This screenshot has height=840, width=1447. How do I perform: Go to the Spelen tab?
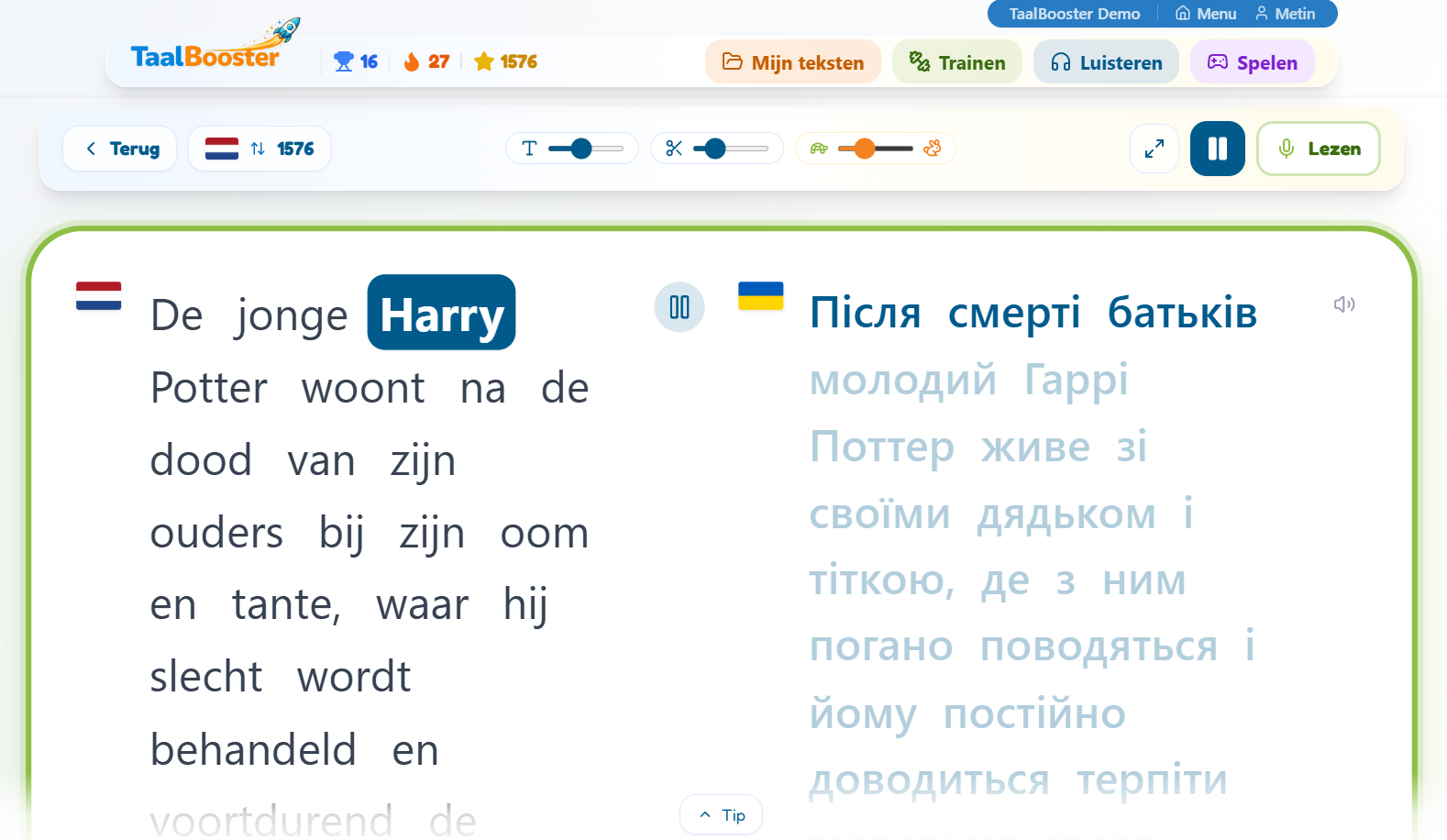[x=1253, y=62]
